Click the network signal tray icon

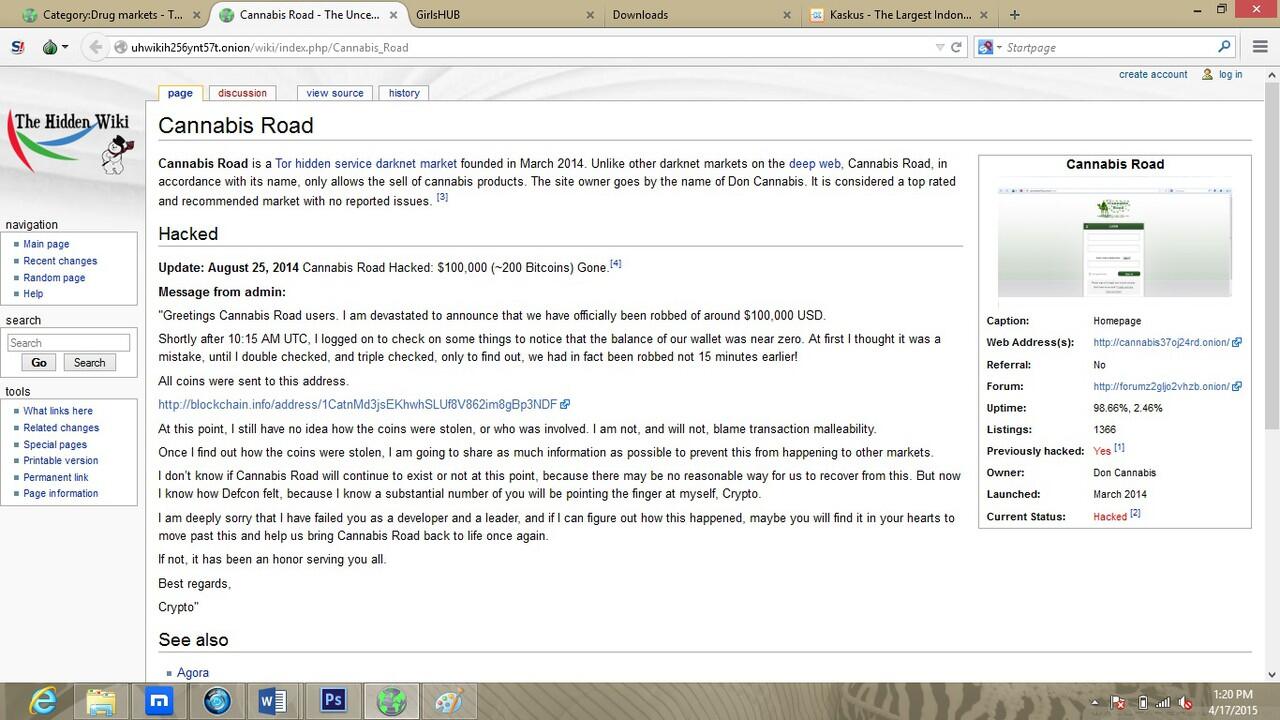point(1164,703)
